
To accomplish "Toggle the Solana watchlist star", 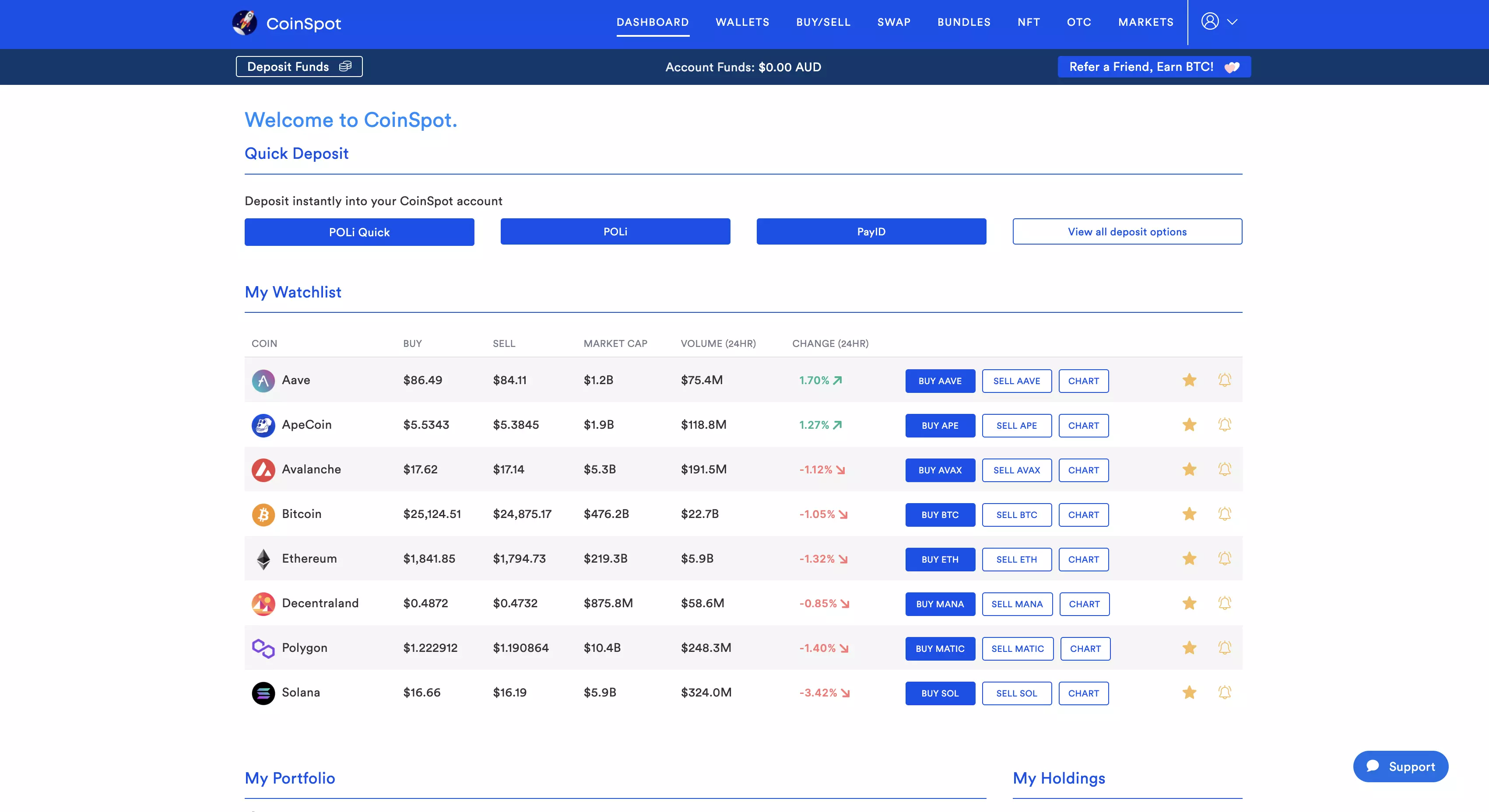I will [x=1189, y=693].
